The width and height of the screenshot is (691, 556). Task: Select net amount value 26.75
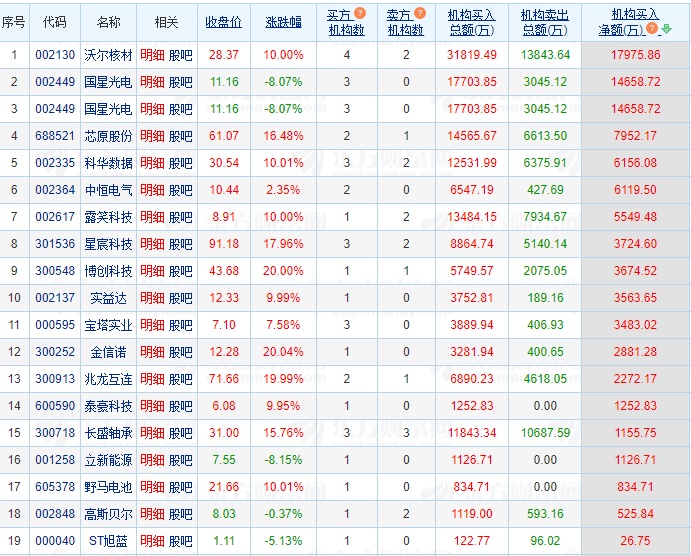[x=635, y=541]
